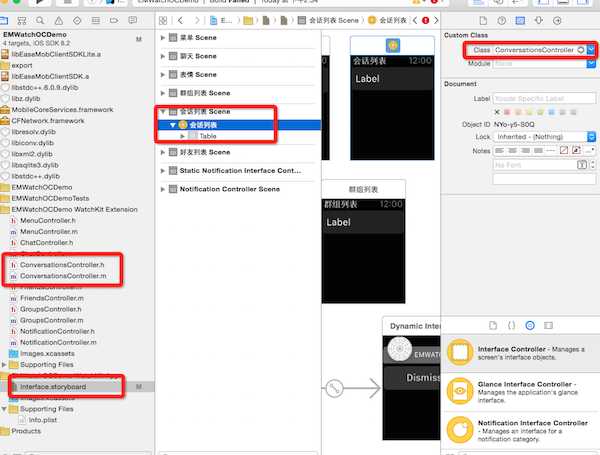Click the related items grid icon in jump bar
The image size is (600, 455).
tap(163, 20)
